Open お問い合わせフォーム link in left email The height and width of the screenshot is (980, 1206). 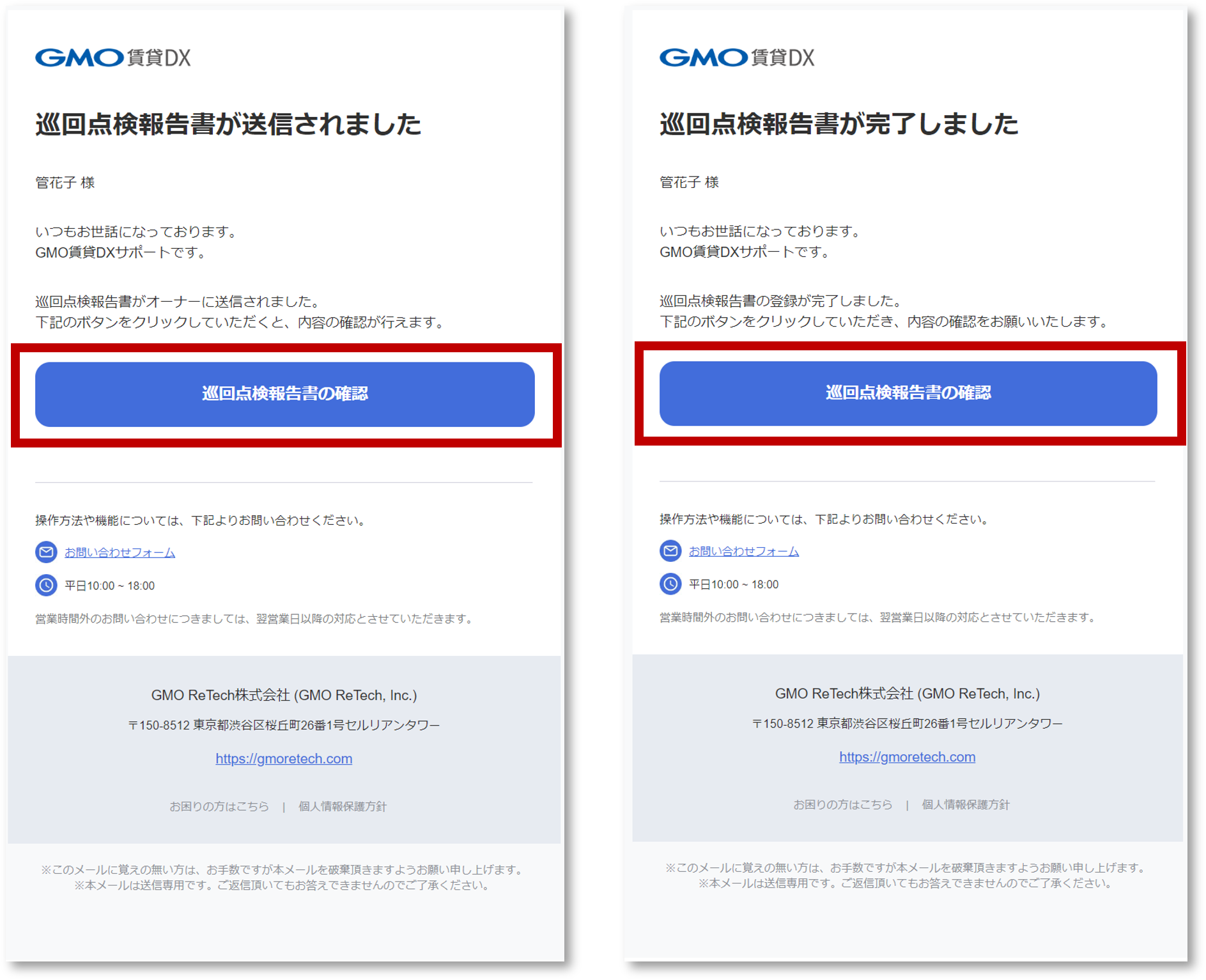[x=120, y=553]
